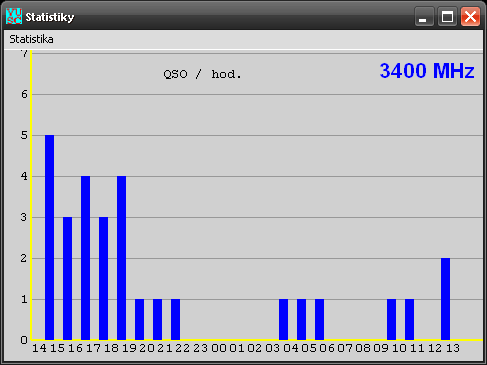The width and height of the screenshot is (487, 365).
Task: Click the y-axis value 5
Action: point(24,135)
